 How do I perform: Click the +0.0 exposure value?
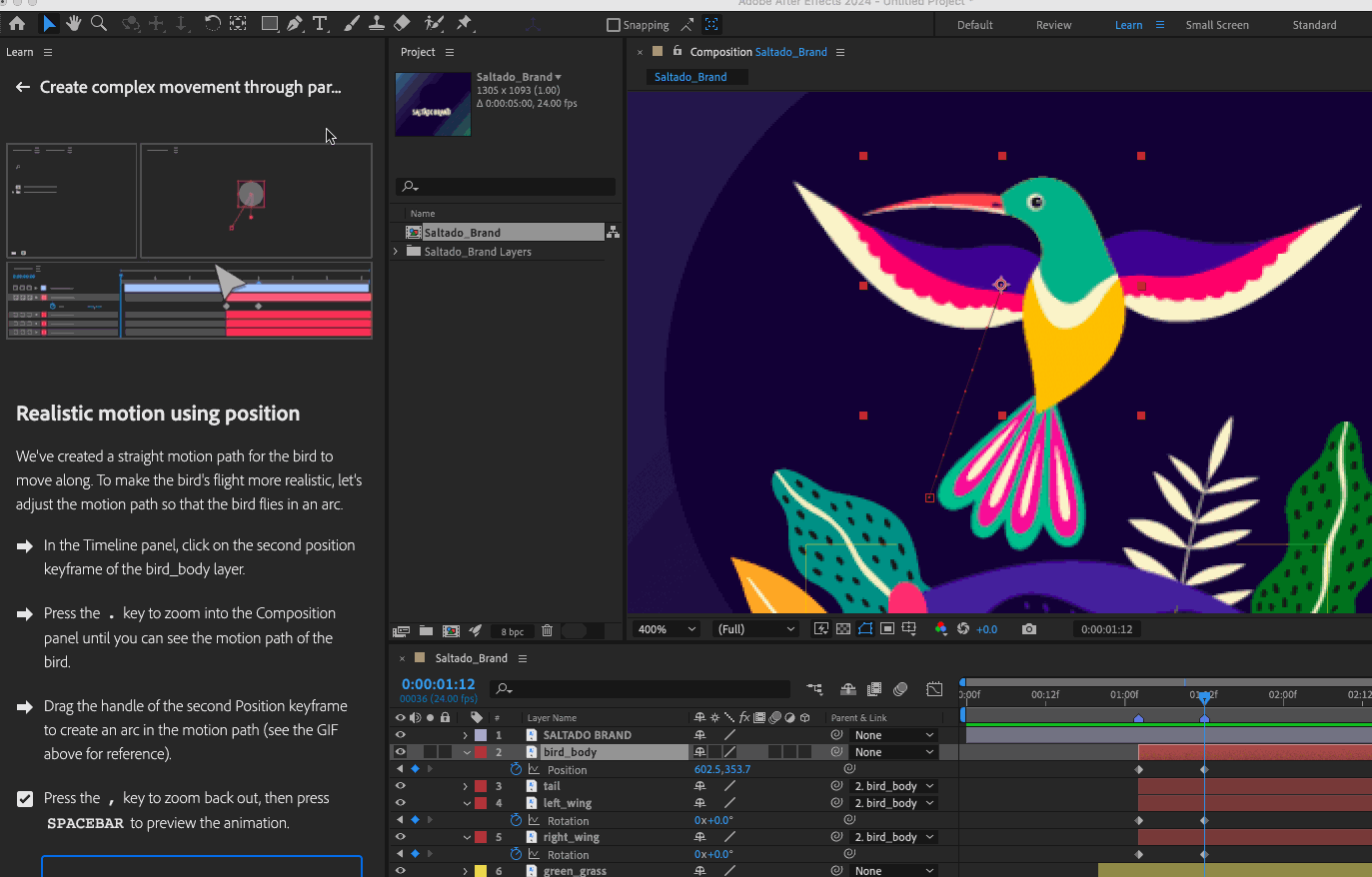(986, 629)
